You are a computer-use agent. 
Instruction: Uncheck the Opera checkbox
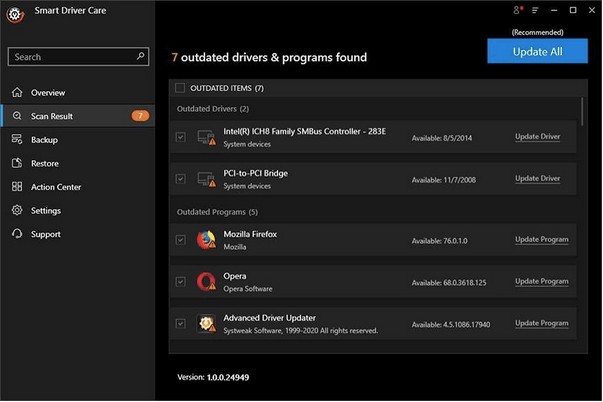pos(180,281)
